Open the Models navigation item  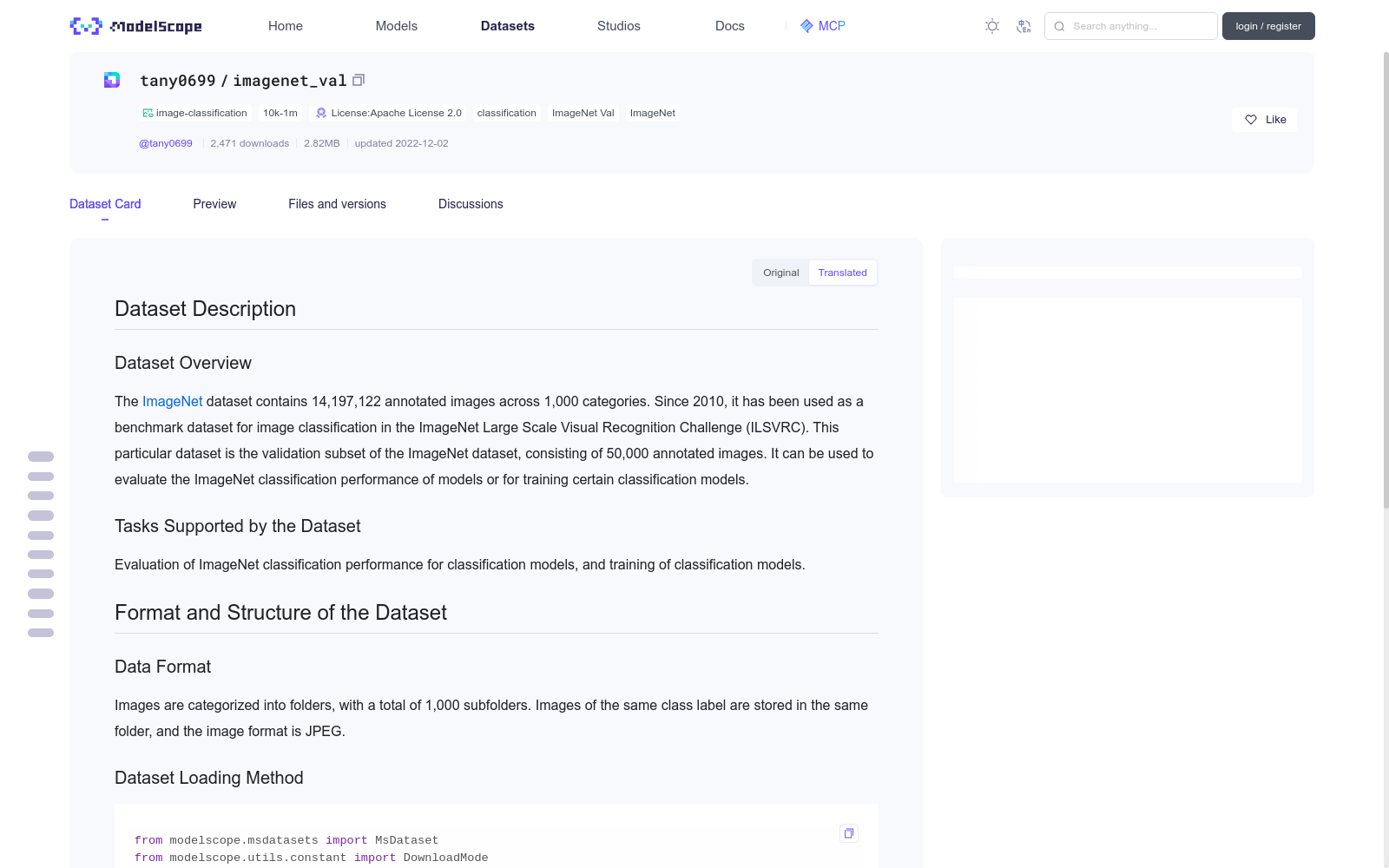pos(397,26)
